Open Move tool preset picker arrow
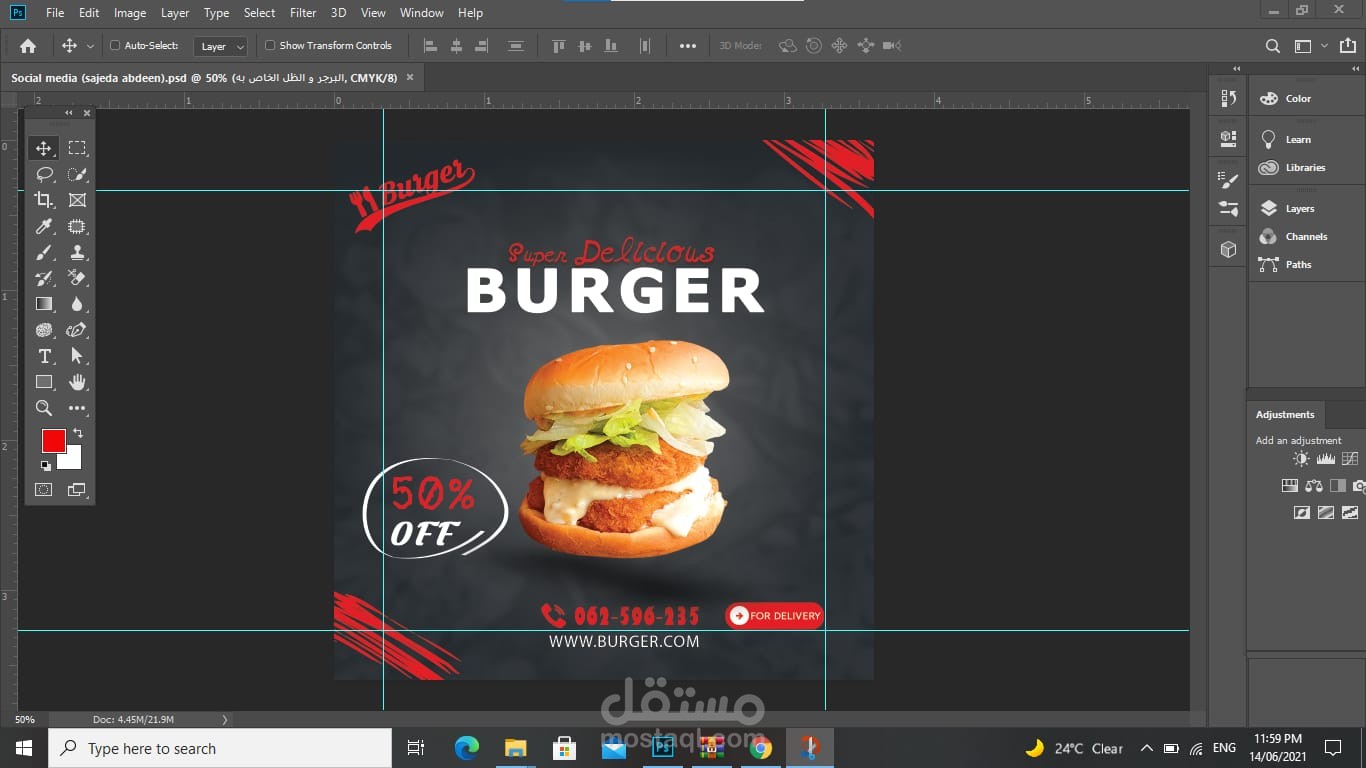The width and height of the screenshot is (1366, 768). tap(90, 46)
